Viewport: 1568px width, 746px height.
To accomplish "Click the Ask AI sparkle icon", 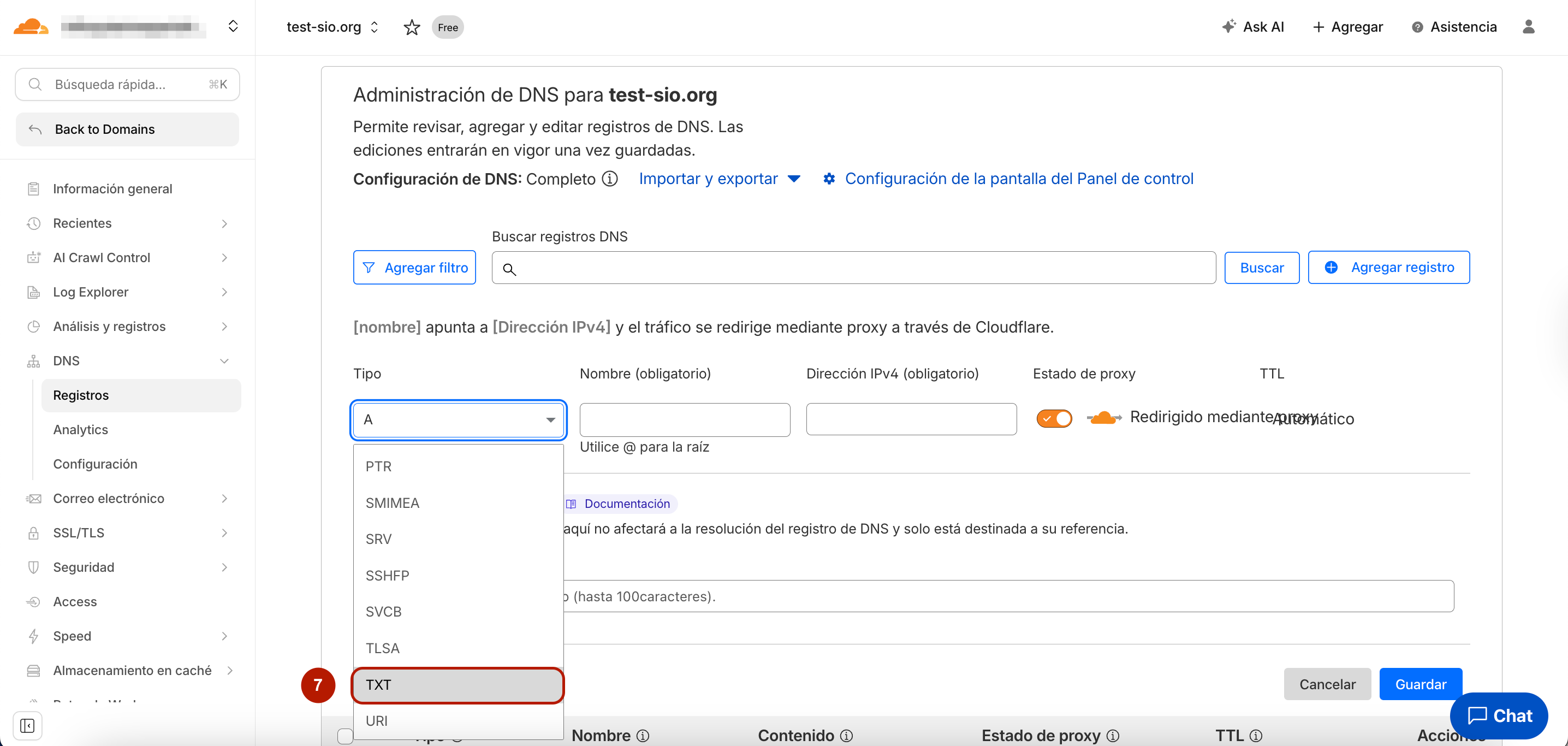I will click(1228, 26).
